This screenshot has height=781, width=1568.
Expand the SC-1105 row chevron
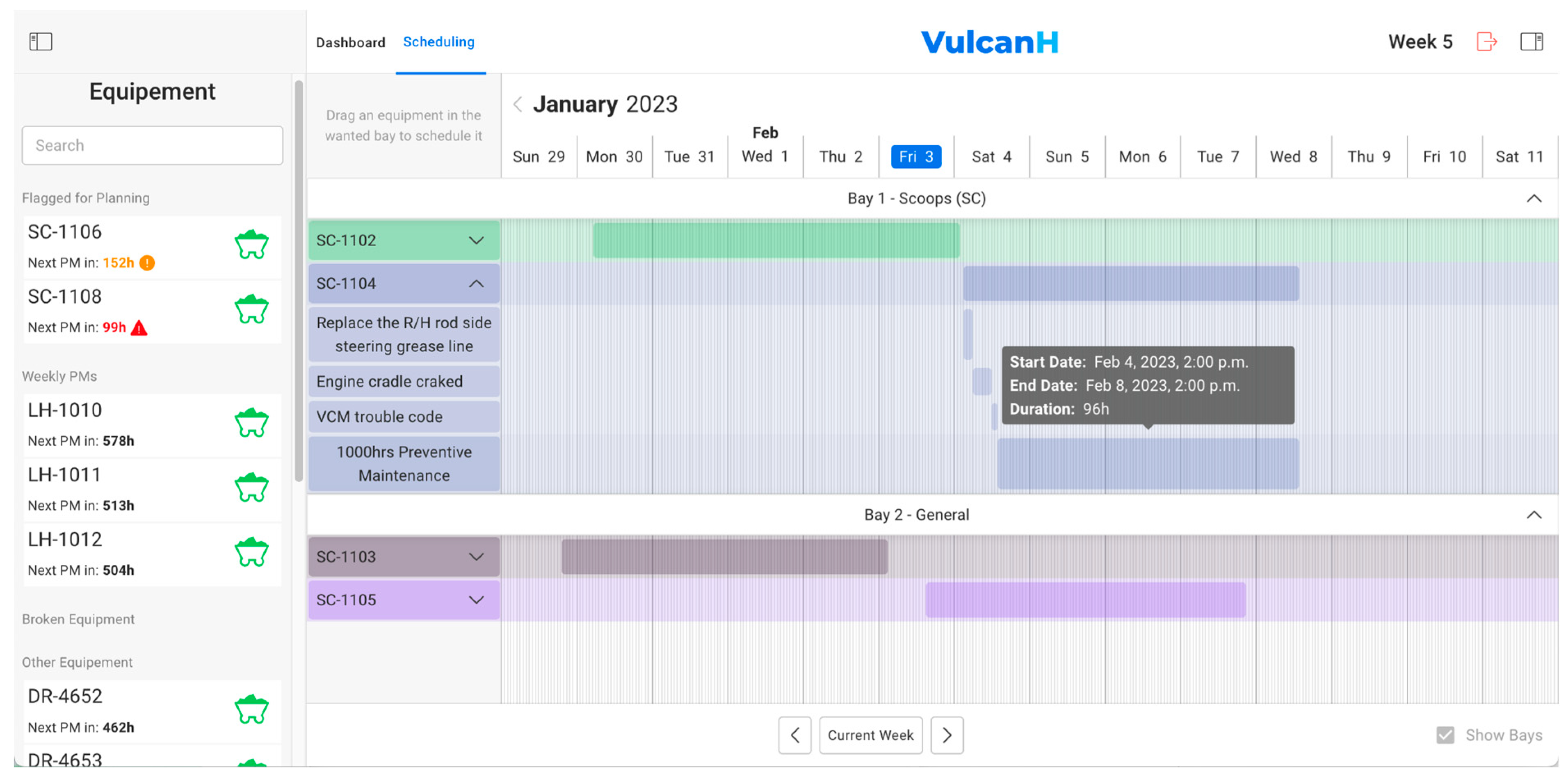pyautogui.click(x=476, y=600)
